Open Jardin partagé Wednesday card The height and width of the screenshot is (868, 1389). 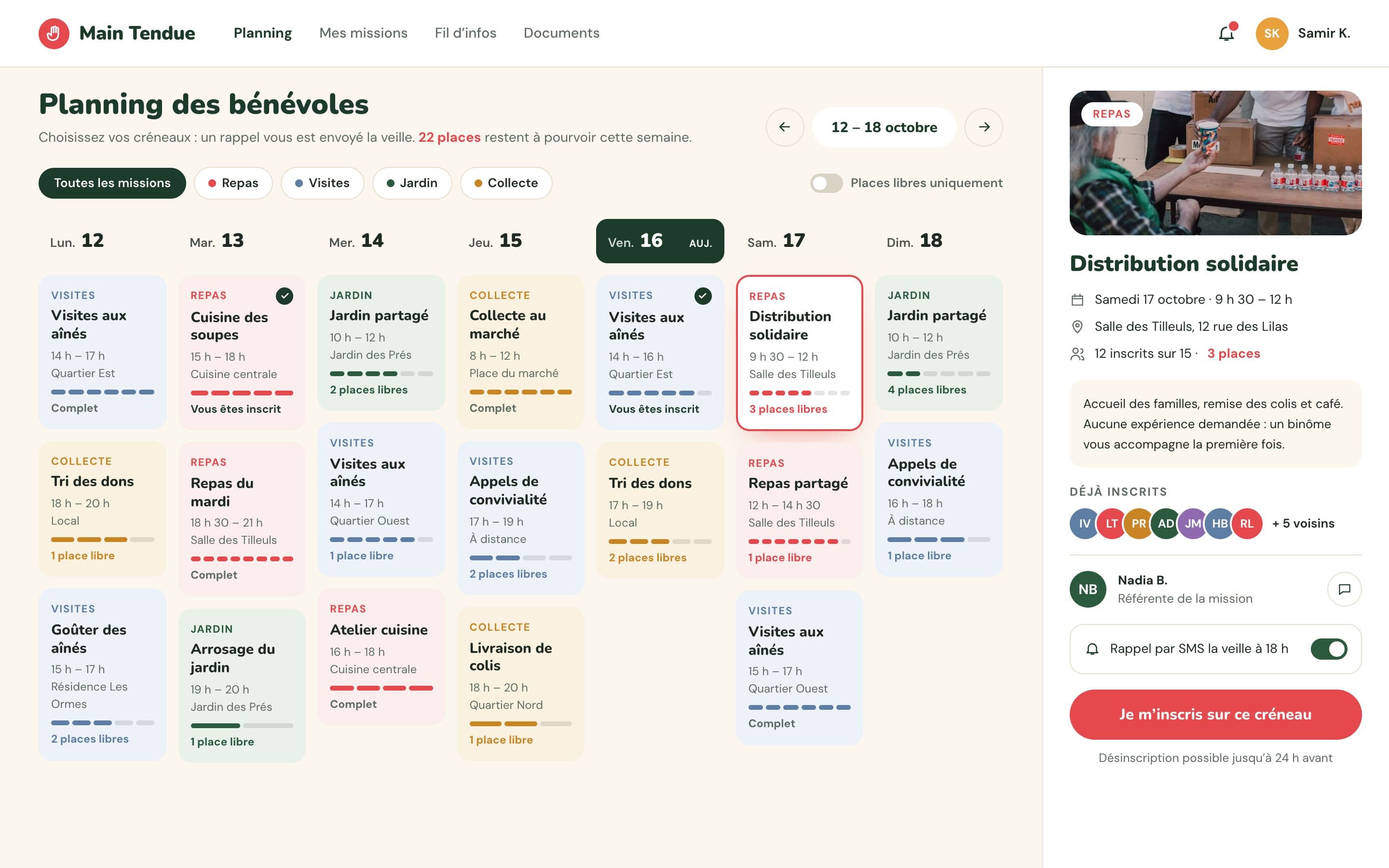(x=381, y=343)
